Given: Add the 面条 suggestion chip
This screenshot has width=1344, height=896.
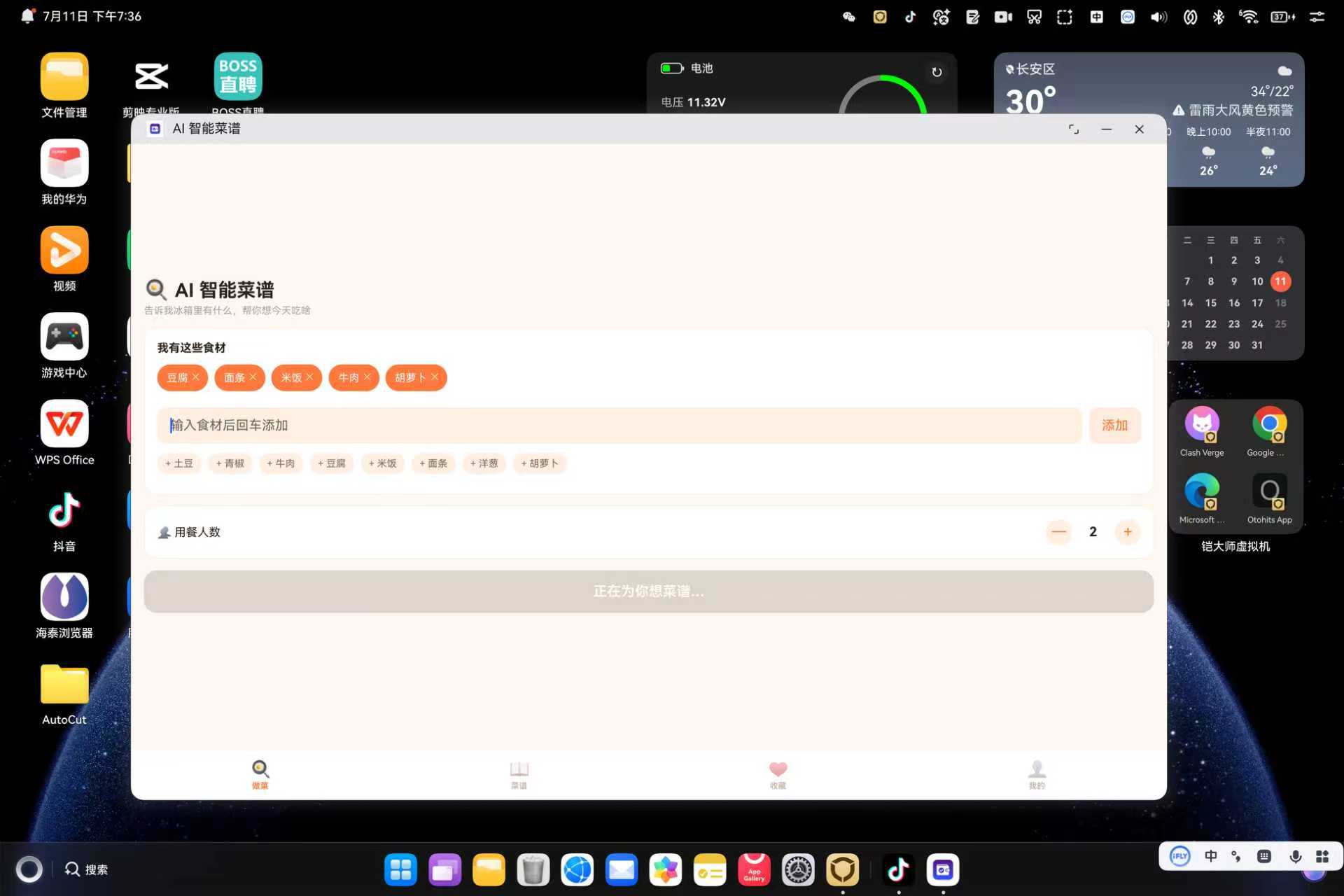Looking at the screenshot, I should click(x=433, y=463).
